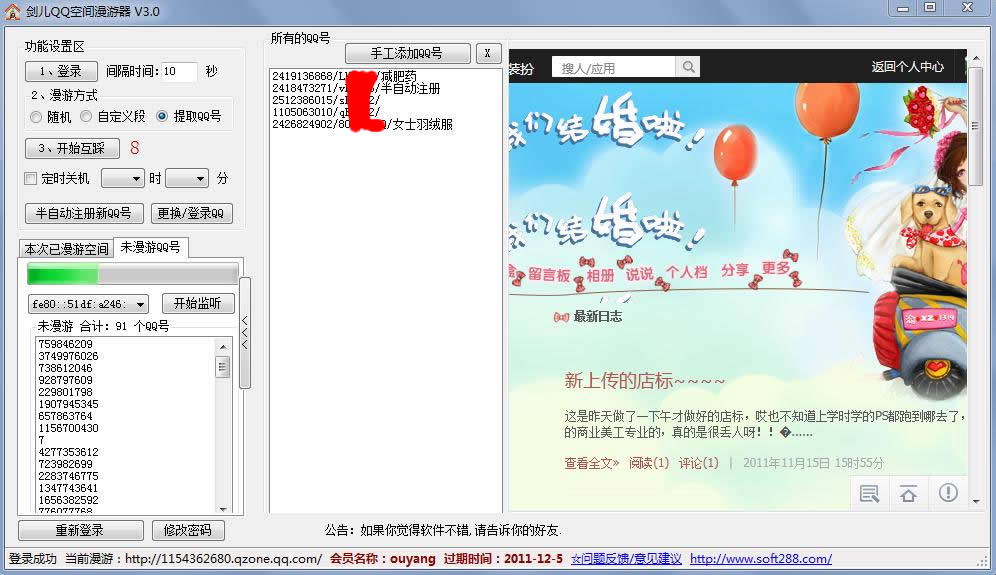Image resolution: width=996 pixels, height=575 pixels.
Task: Click the 重新登录 button
Action: coord(80,530)
